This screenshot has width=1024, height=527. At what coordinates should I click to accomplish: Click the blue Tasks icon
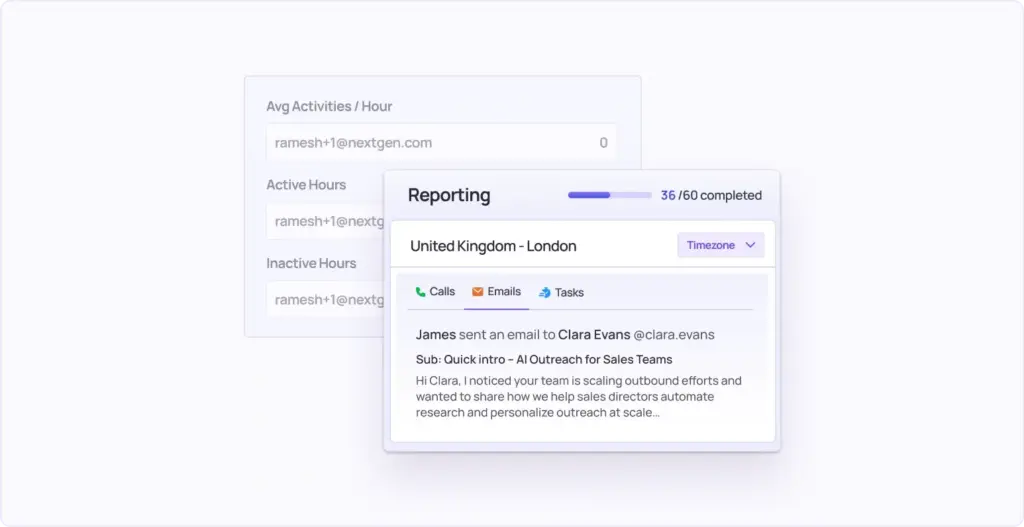coord(545,293)
